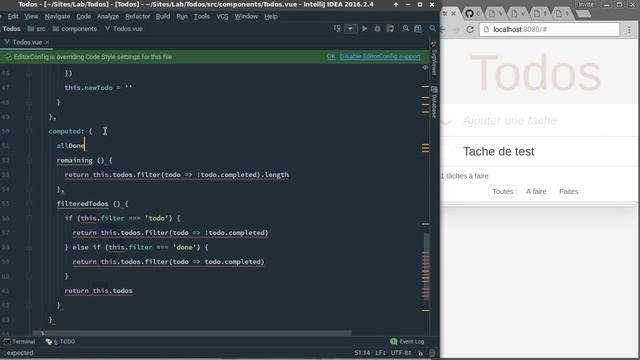This screenshot has width=640, height=360.
Task: Select the A faire filter
Action: pos(536,191)
